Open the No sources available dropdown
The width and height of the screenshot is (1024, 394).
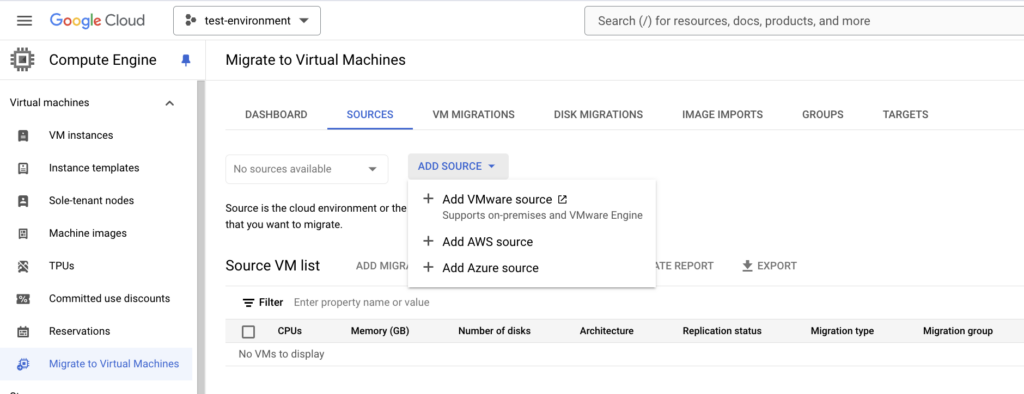click(x=307, y=169)
